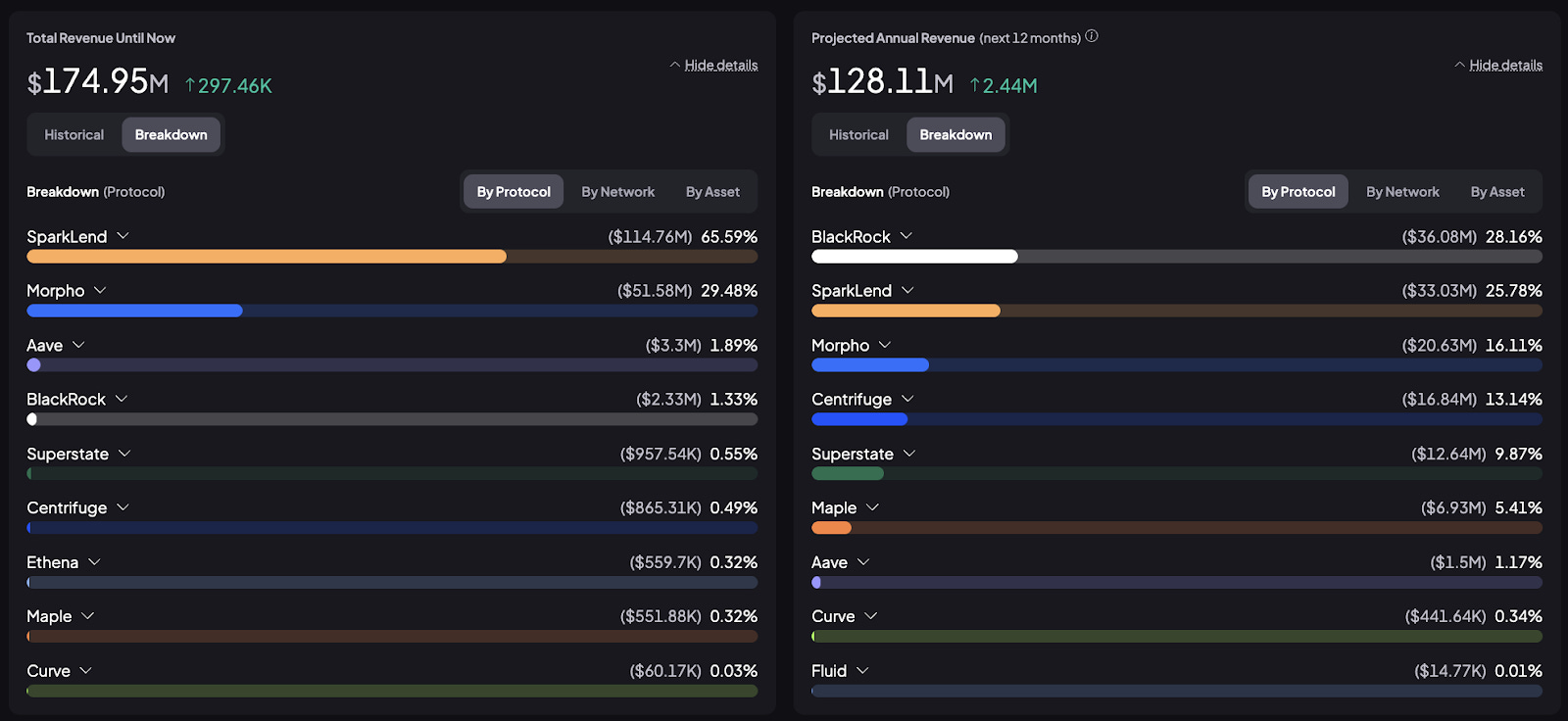Click the $174.95M total revenue value
The width and height of the screenshot is (1568, 721).
pyautogui.click(x=98, y=81)
